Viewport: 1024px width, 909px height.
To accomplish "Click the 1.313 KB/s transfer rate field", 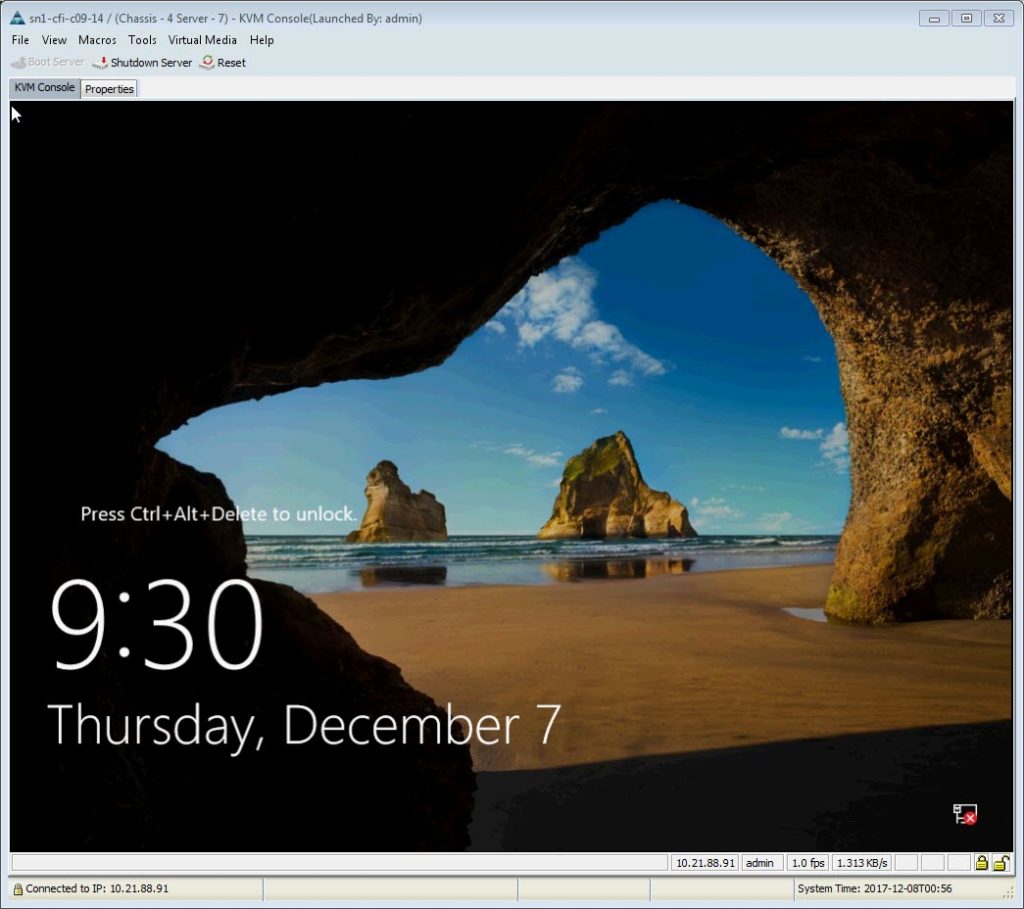I will 862,863.
